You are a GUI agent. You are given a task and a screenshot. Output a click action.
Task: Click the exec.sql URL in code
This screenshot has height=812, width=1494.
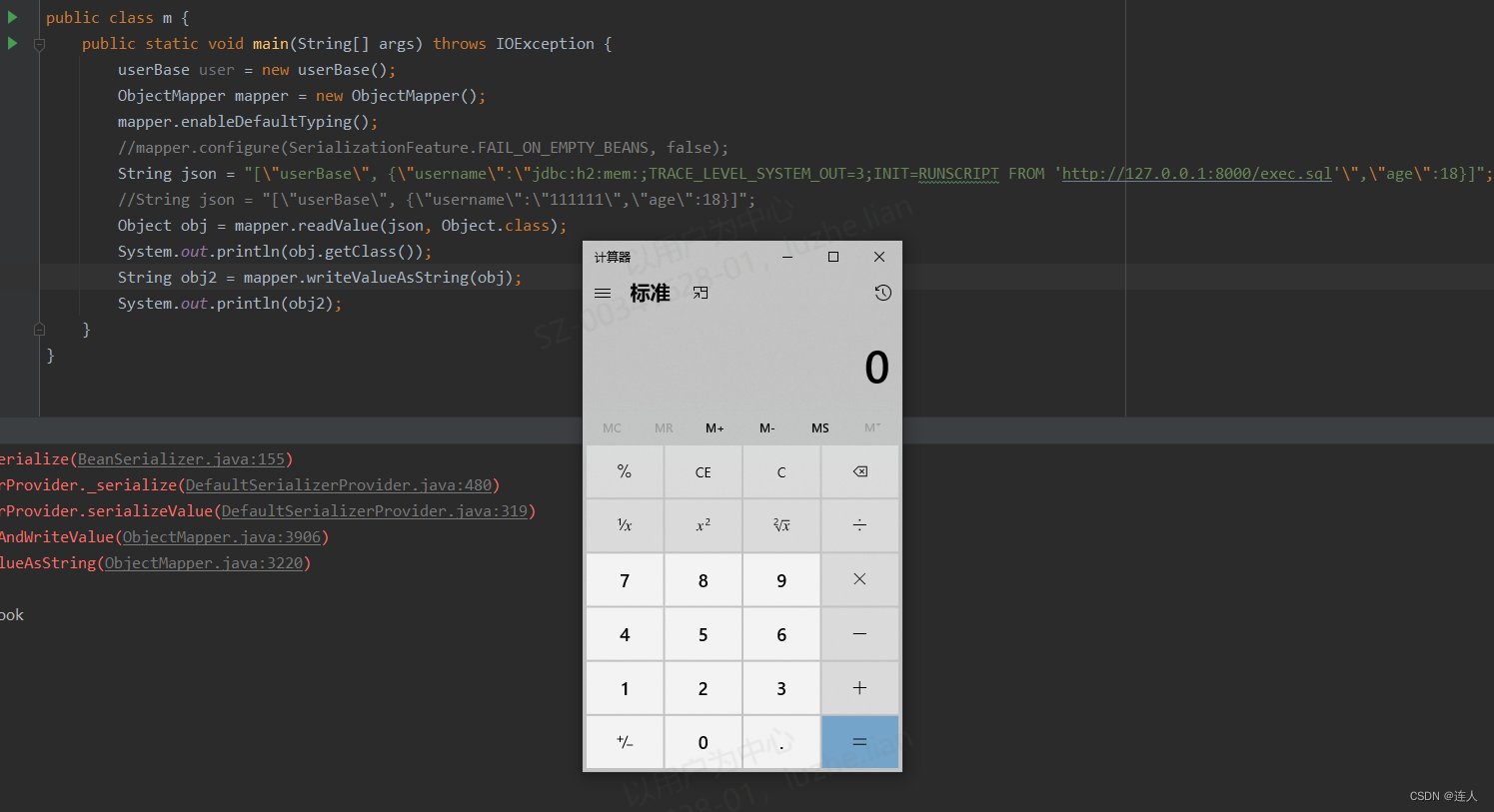(1196, 173)
